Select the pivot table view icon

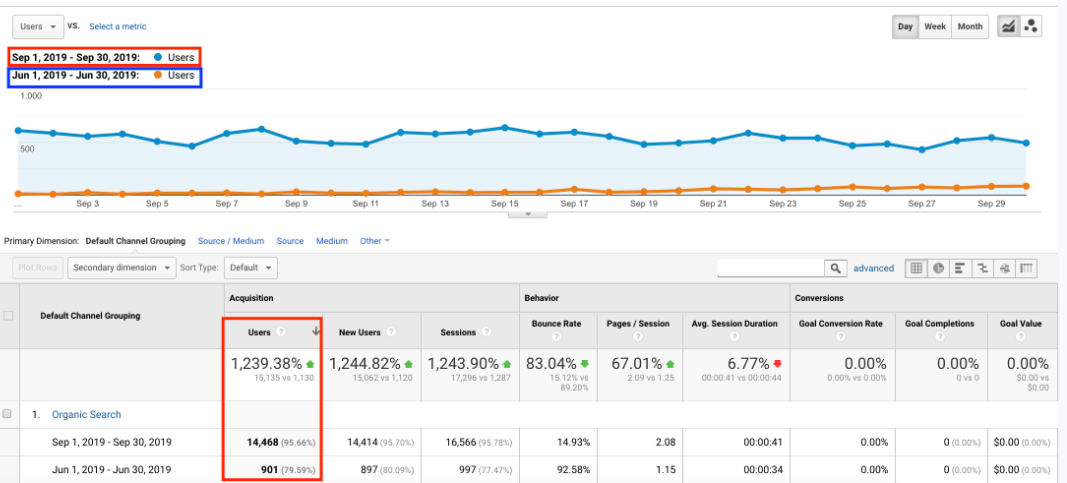[1026, 268]
